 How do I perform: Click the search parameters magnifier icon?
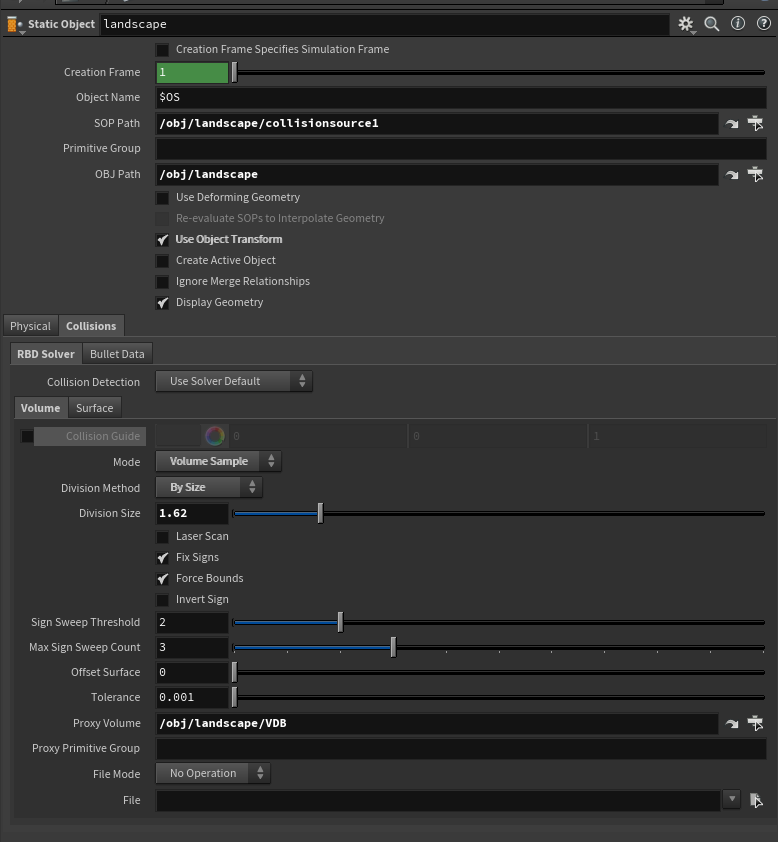pos(711,24)
